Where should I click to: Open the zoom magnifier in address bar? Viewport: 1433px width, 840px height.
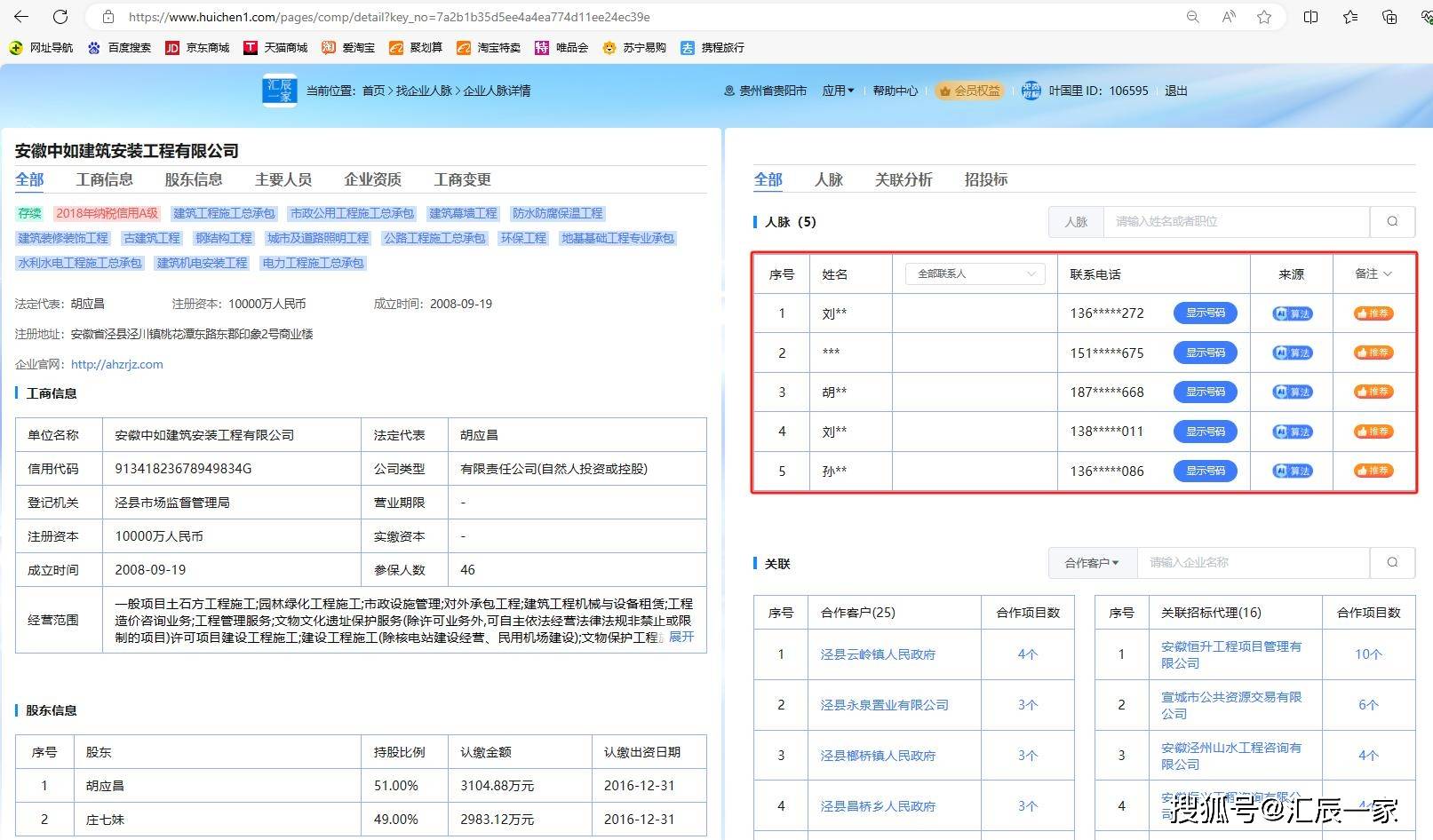[1192, 17]
